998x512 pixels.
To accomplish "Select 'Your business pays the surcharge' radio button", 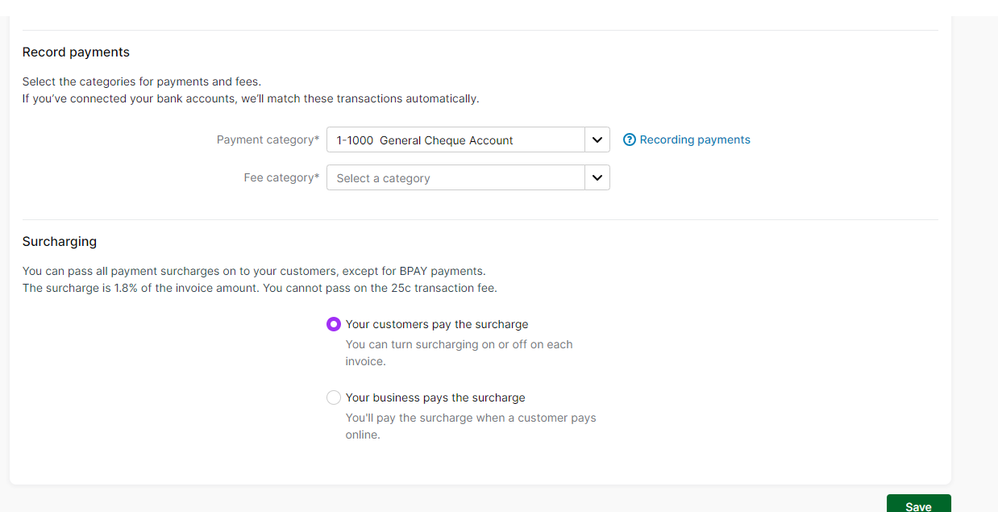I will [x=334, y=397].
